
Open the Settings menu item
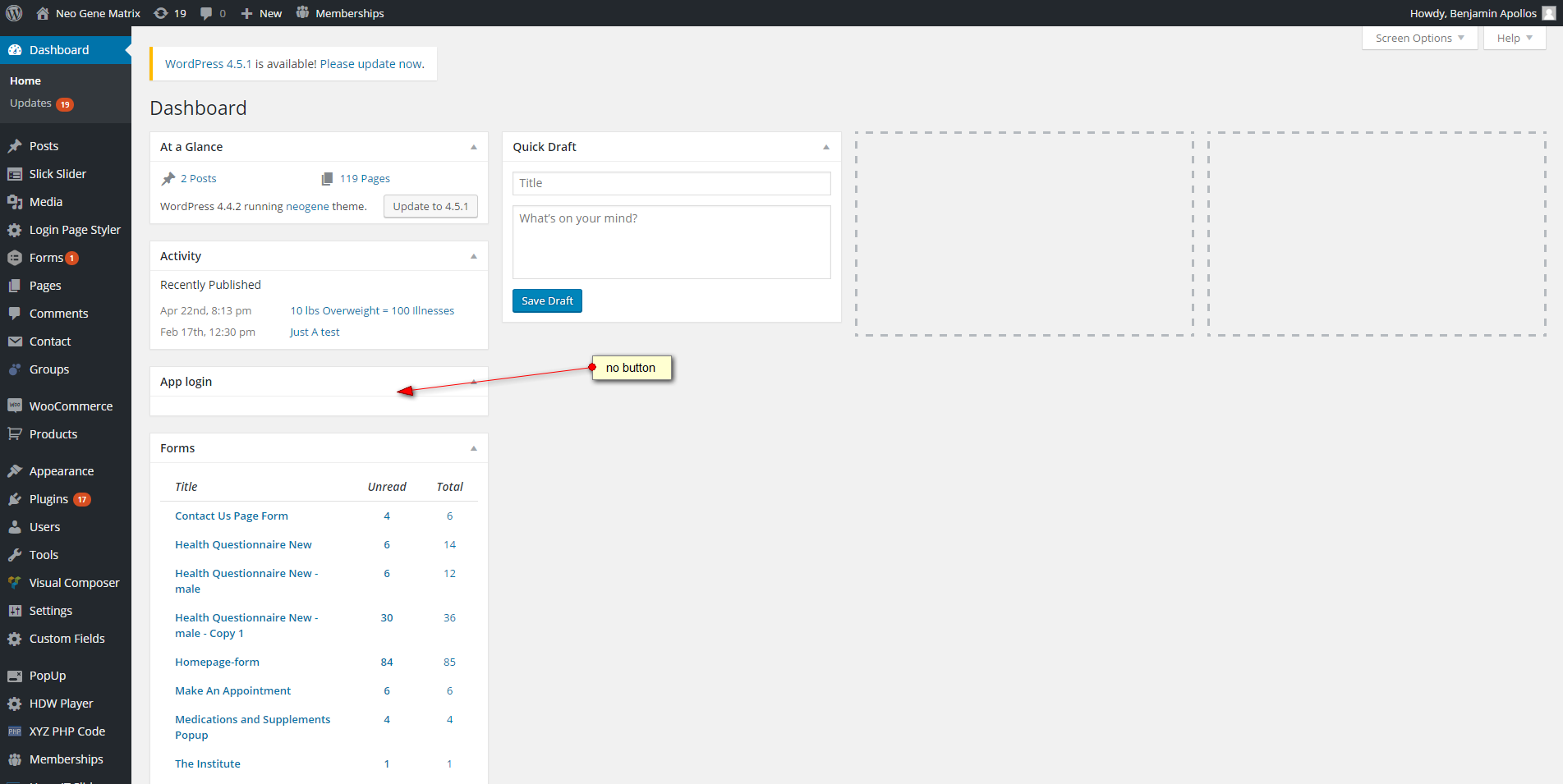(51, 611)
